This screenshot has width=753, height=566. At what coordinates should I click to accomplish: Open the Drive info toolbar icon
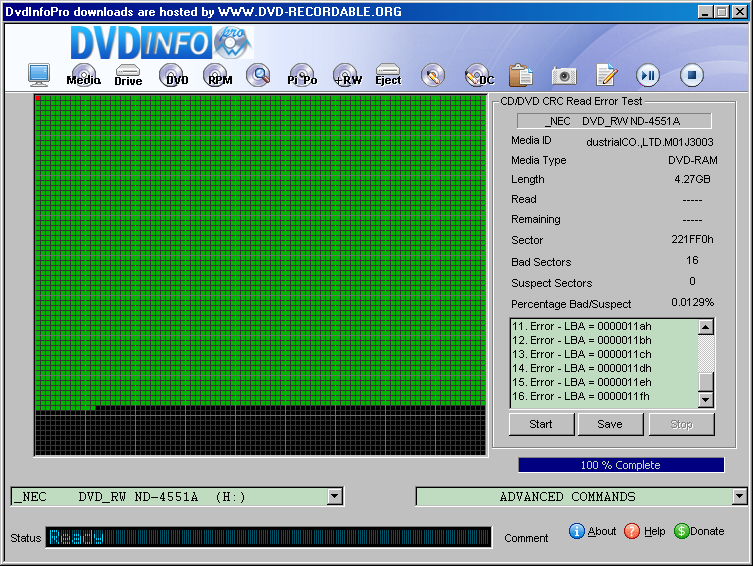[128, 75]
